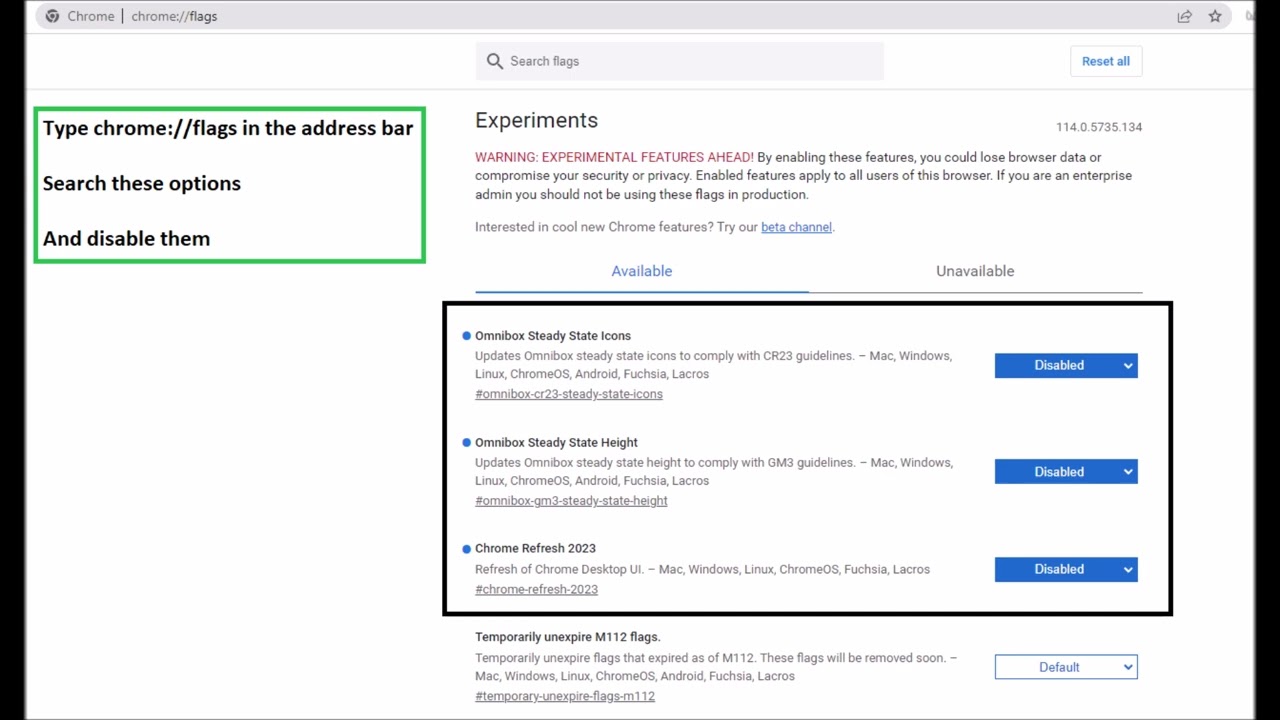Click blue dot beside Omnibox Steady State Height
The height and width of the screenshot is (720, 1280).
pyautogui.click(x=466, y=442)
